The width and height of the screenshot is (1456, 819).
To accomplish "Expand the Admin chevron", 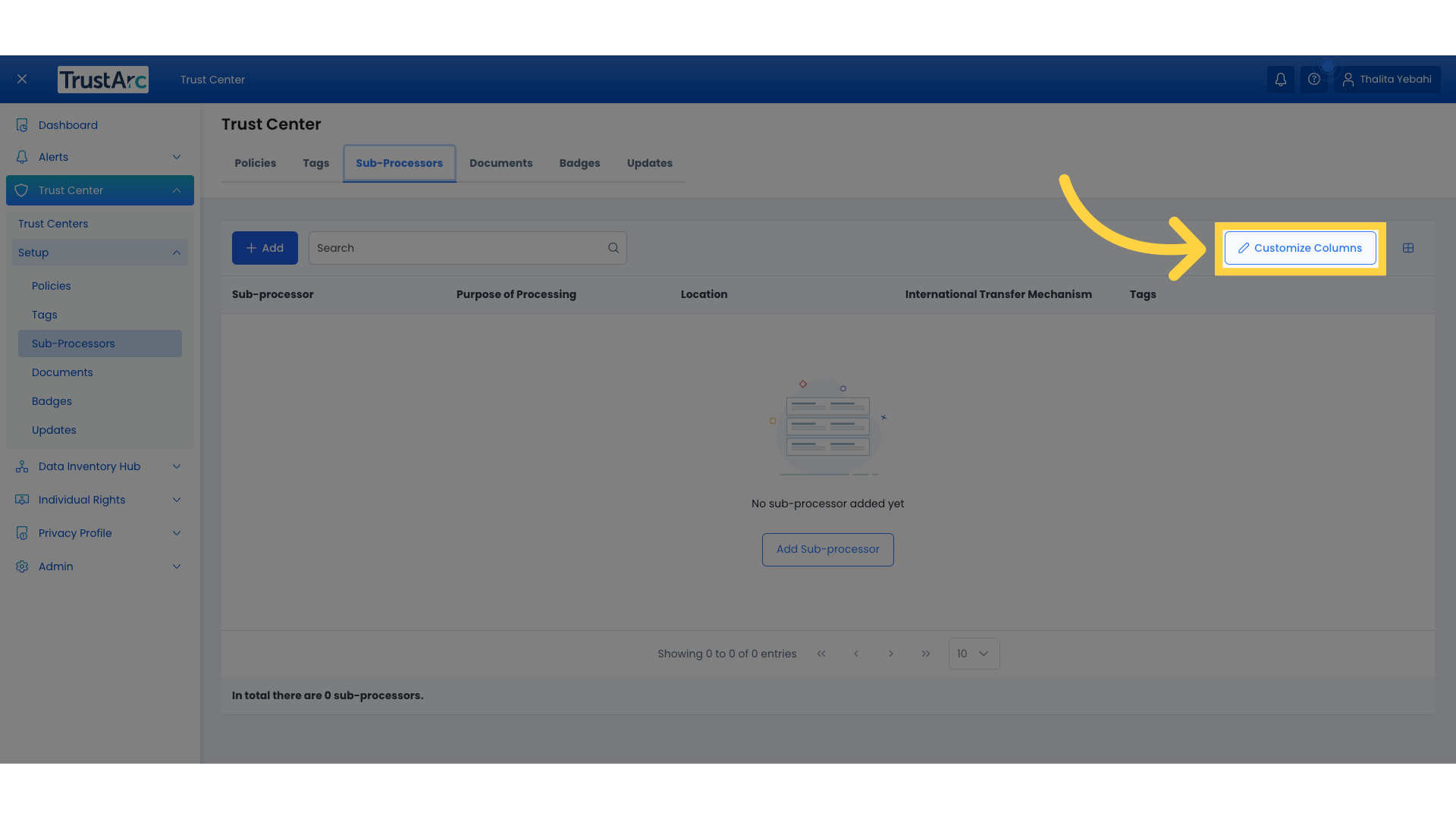I will (x=177, y=566).
